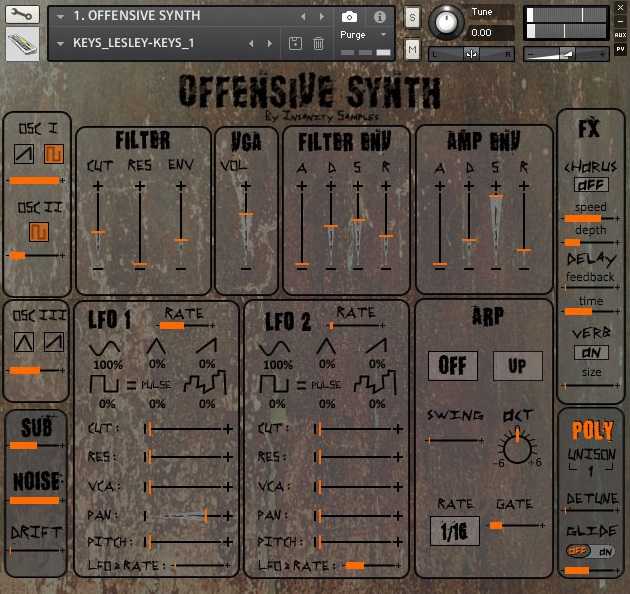Click LFO 2 sine wave icon

pos(274,347)
